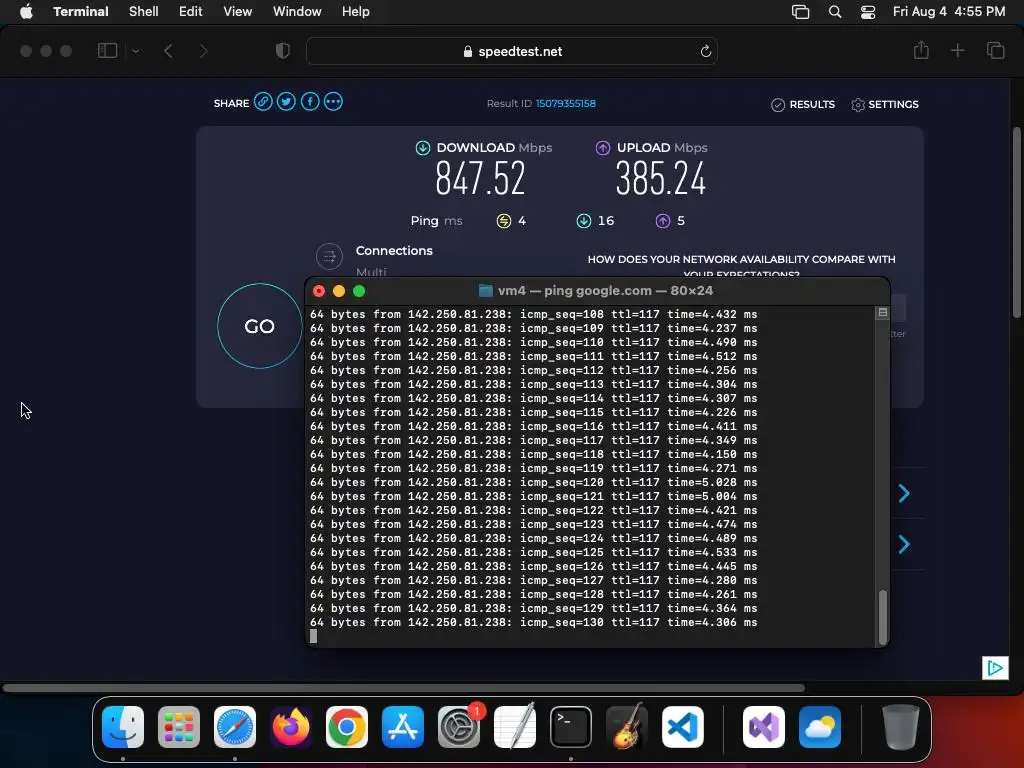The height and width of the screenshot is (768, 1024).
Task: Open Terminal from the Dock
Action: point(571,727)
